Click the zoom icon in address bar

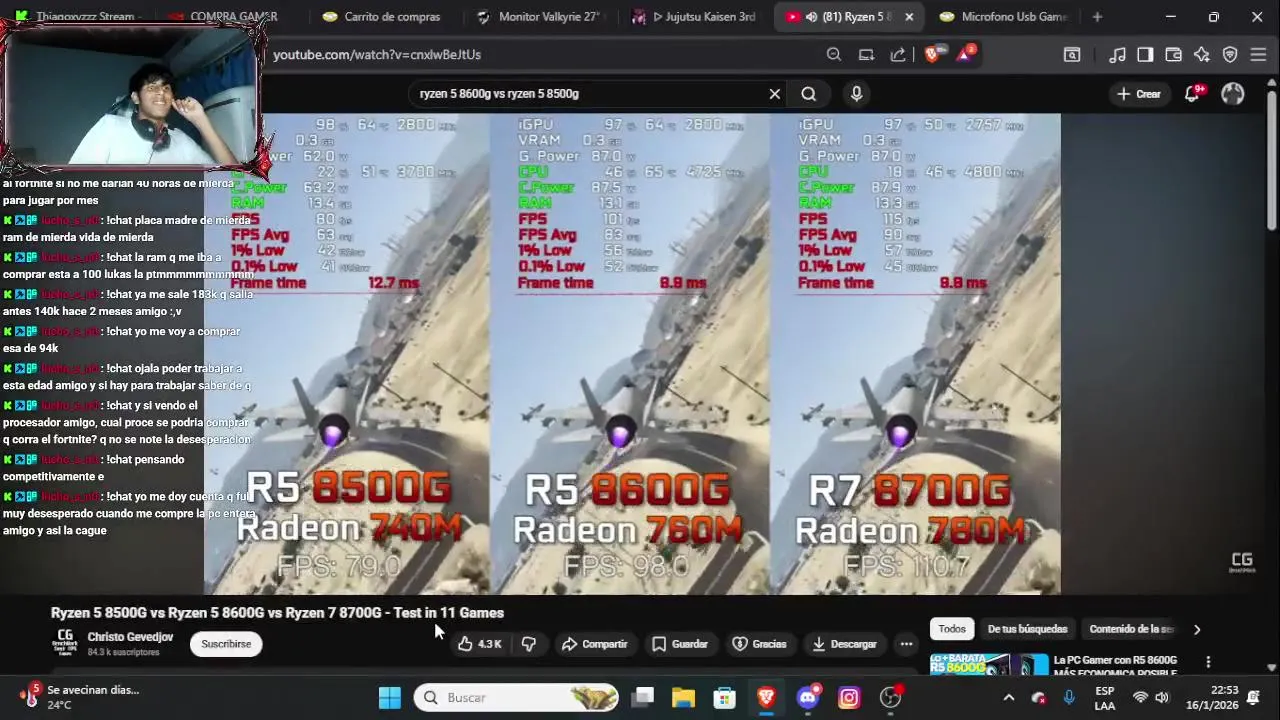[x=834, y=55]
